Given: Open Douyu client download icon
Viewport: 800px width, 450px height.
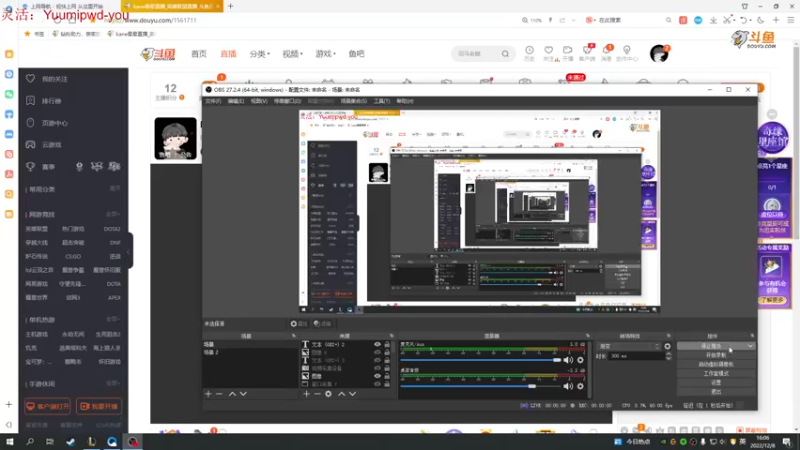Looking at the screenshot, I should (x=587, y=53).
